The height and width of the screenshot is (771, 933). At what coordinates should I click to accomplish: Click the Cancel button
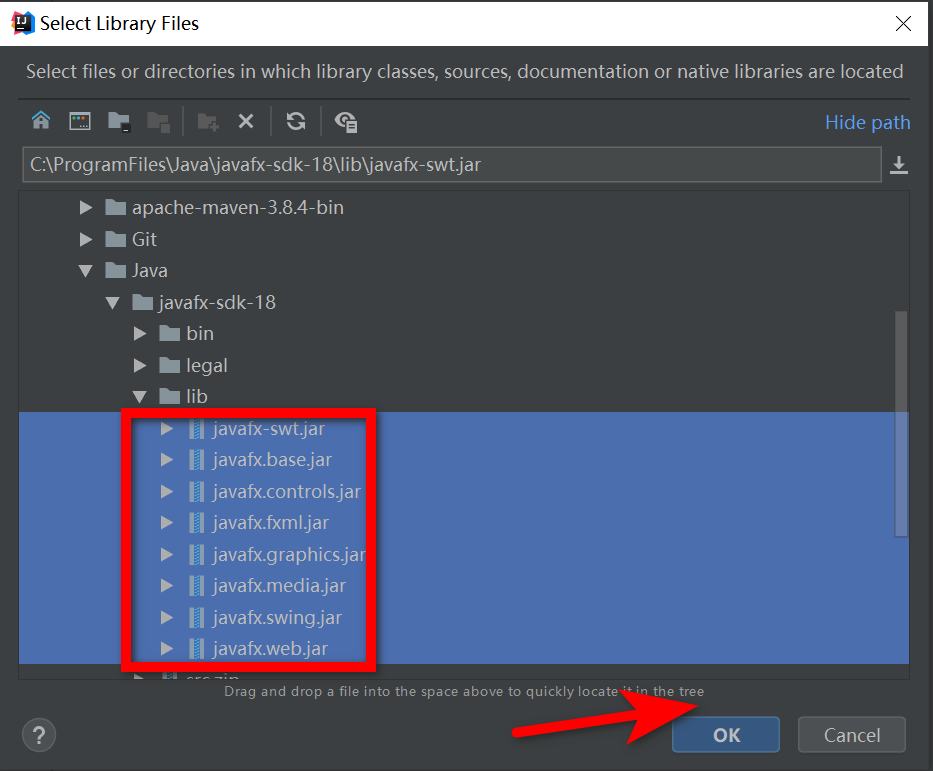click(x=851, y=735)
